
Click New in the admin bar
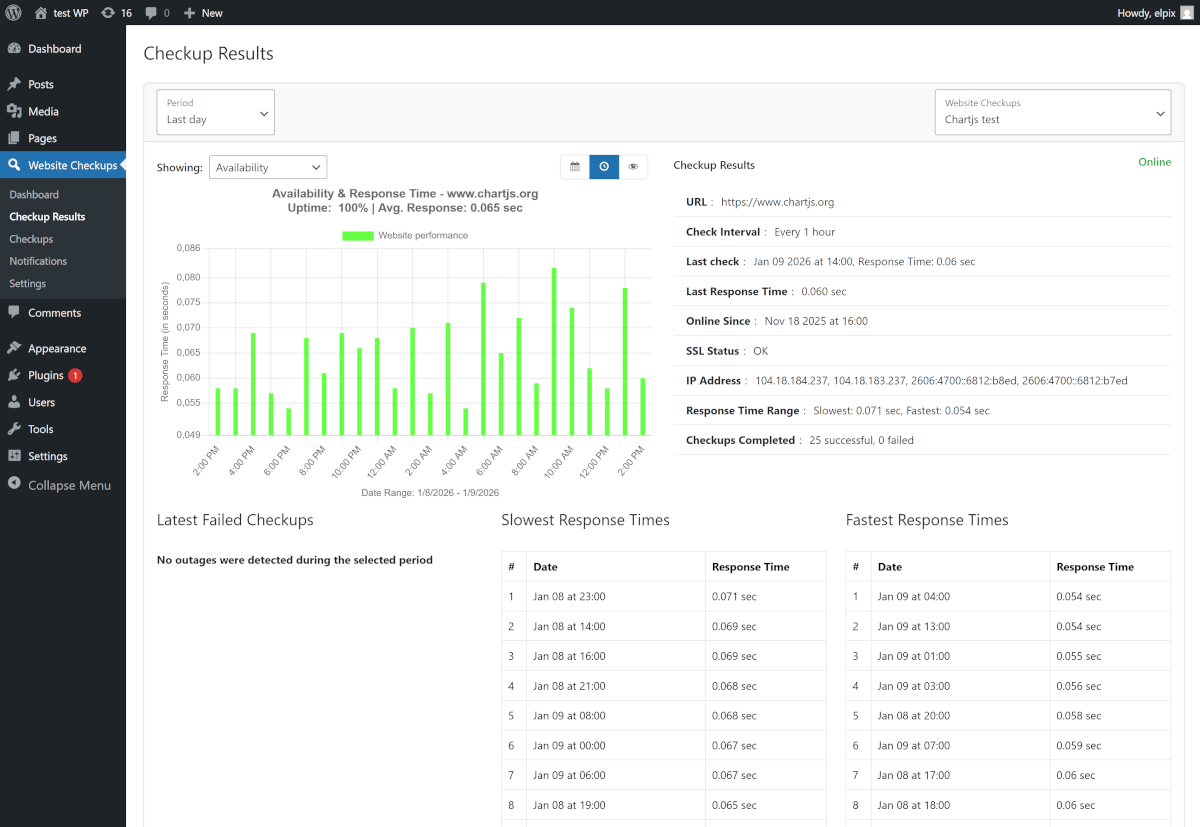[203, 13]
